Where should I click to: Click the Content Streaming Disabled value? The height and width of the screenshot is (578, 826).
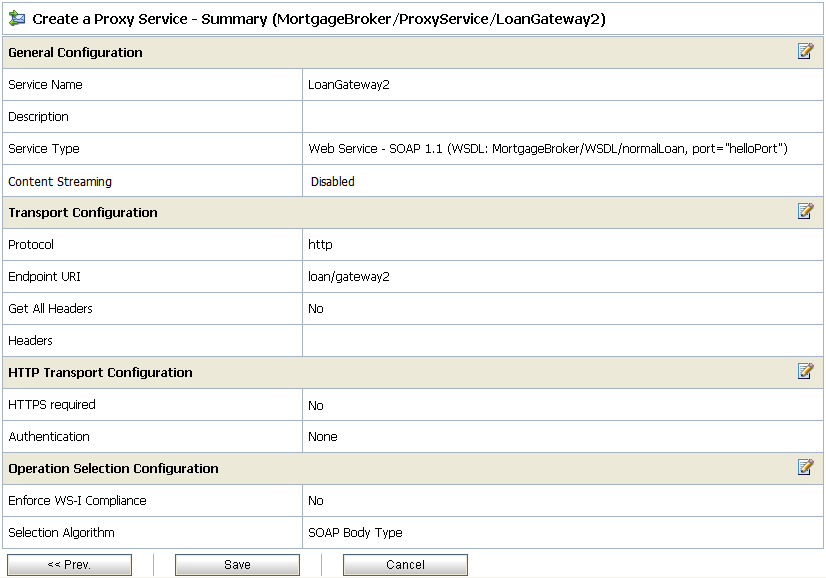coord(332,182)
